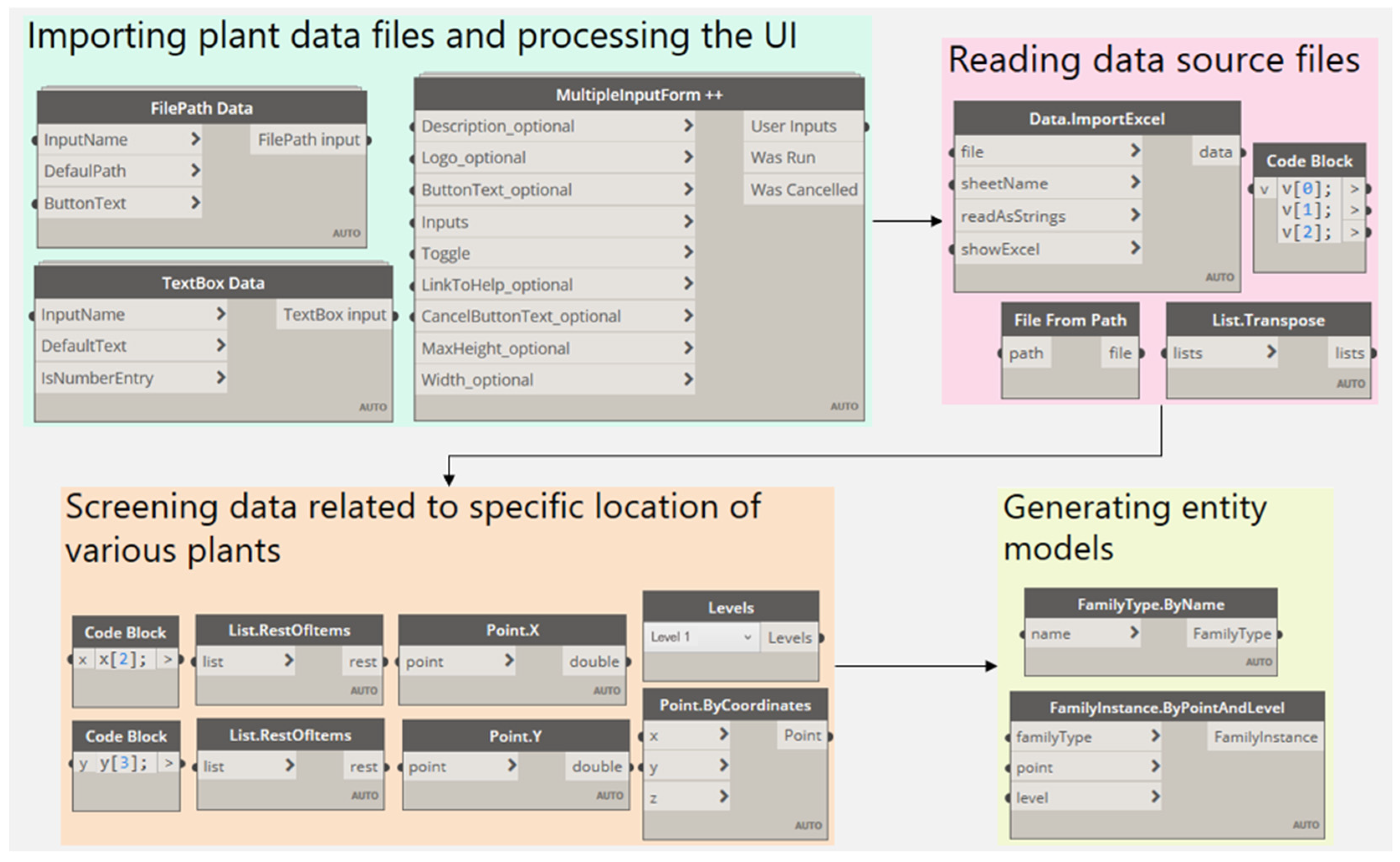Select the MultipleInputForm ++ node header
The image size is (1400, 862).
coord(639,95)
